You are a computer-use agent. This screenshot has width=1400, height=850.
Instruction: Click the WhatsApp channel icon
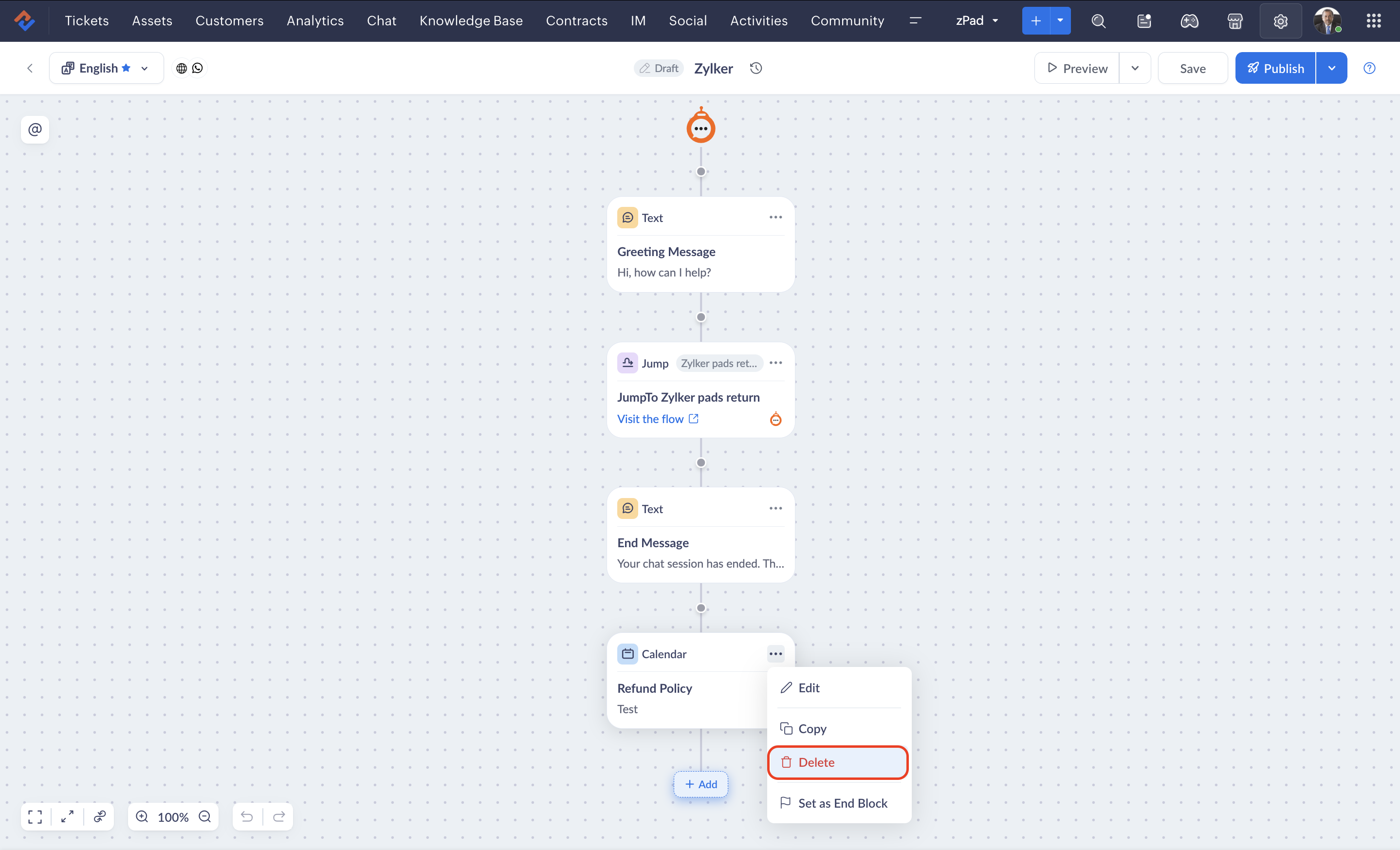(x=198, y=68)
